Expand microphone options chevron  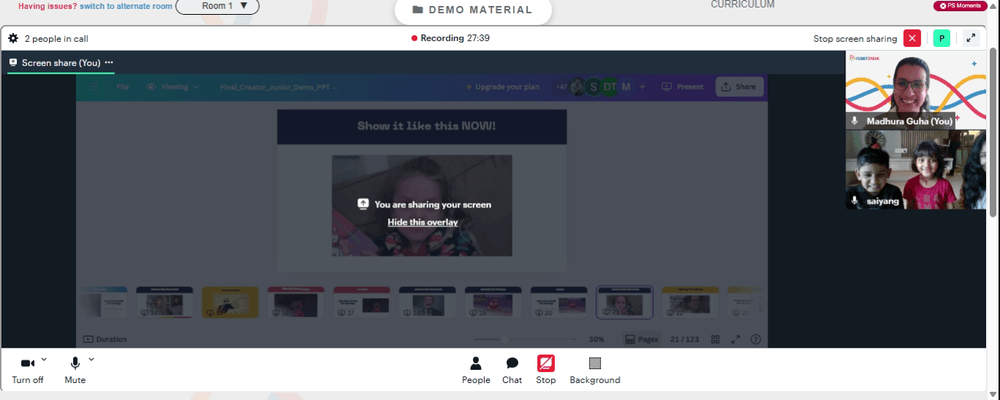pyautogui.click(x=91, y=360)
